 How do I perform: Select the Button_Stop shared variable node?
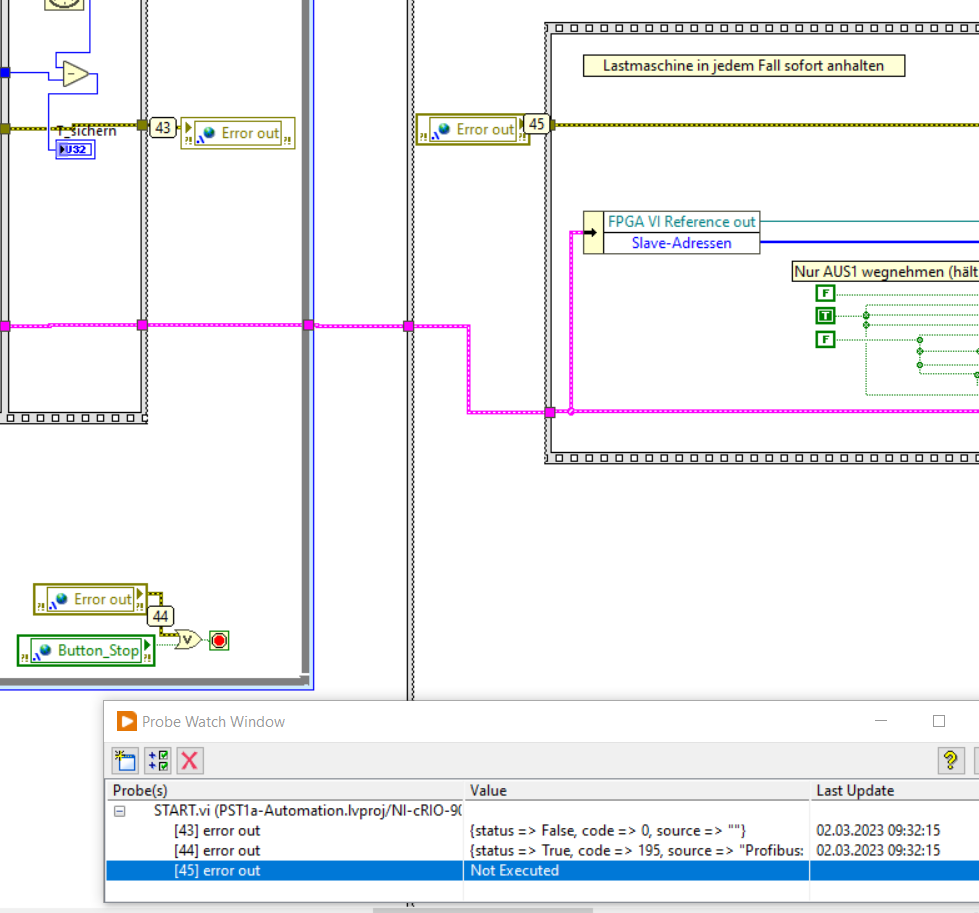(88, 650)
